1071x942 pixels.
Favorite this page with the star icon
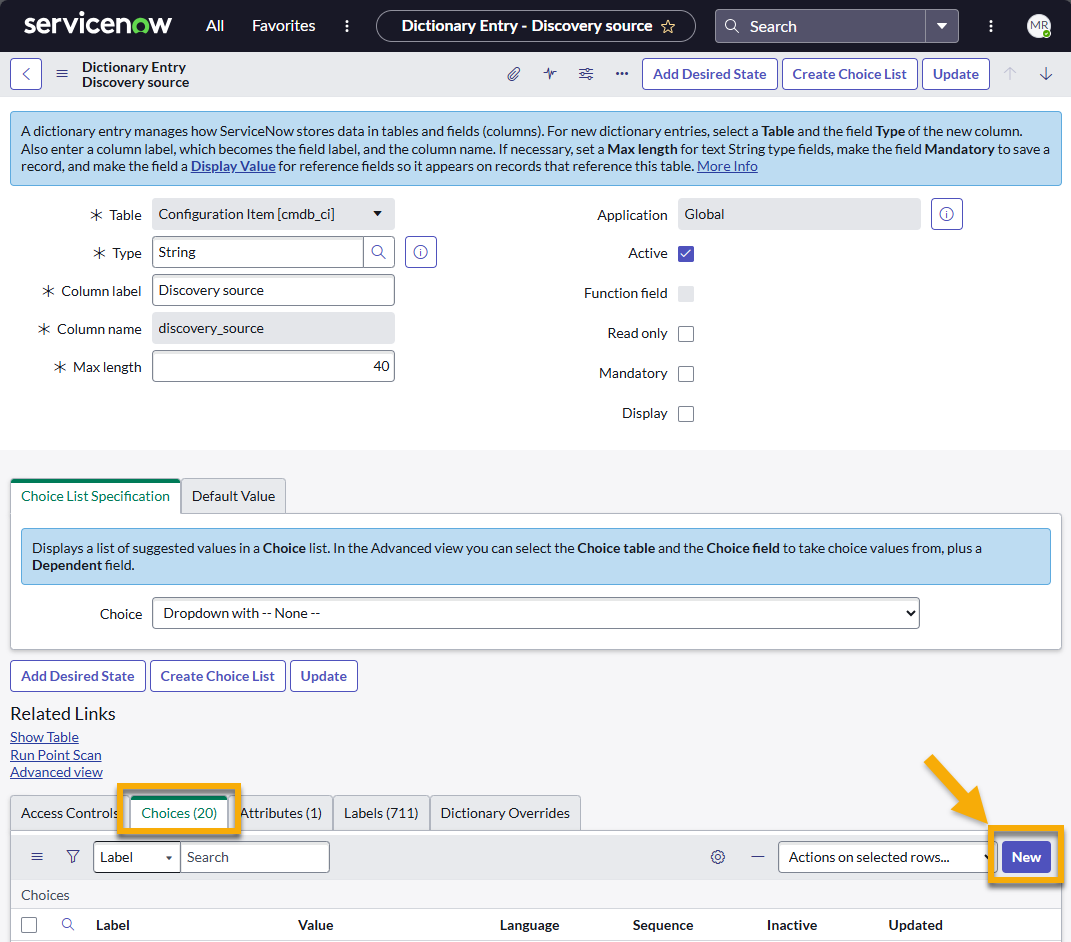(x=668, y=26)
